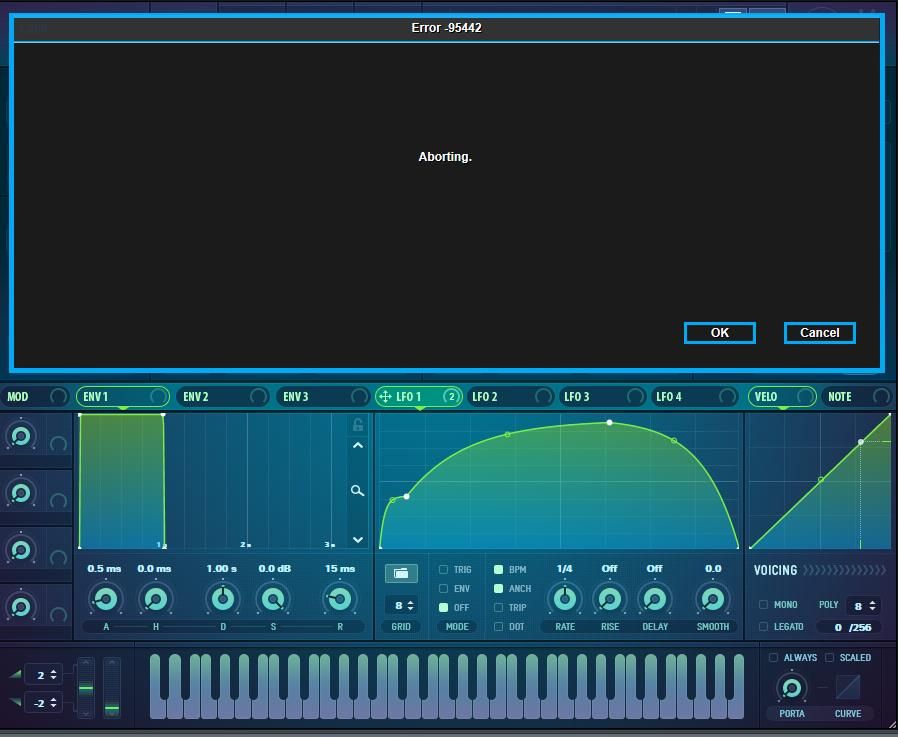Enable LEGATO checkbox
898x737 pixels.
763,626
